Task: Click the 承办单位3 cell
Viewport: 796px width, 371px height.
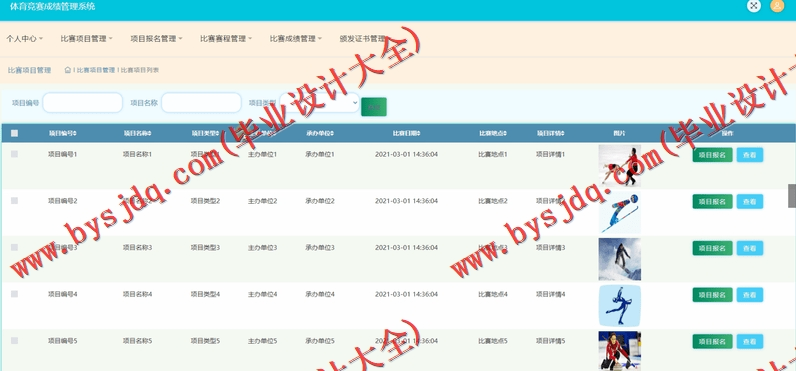Action: coord(320,248)
